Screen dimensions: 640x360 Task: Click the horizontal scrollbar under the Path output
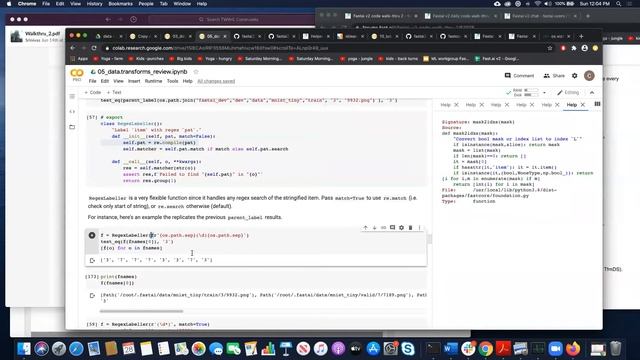(x=142, y=311)
